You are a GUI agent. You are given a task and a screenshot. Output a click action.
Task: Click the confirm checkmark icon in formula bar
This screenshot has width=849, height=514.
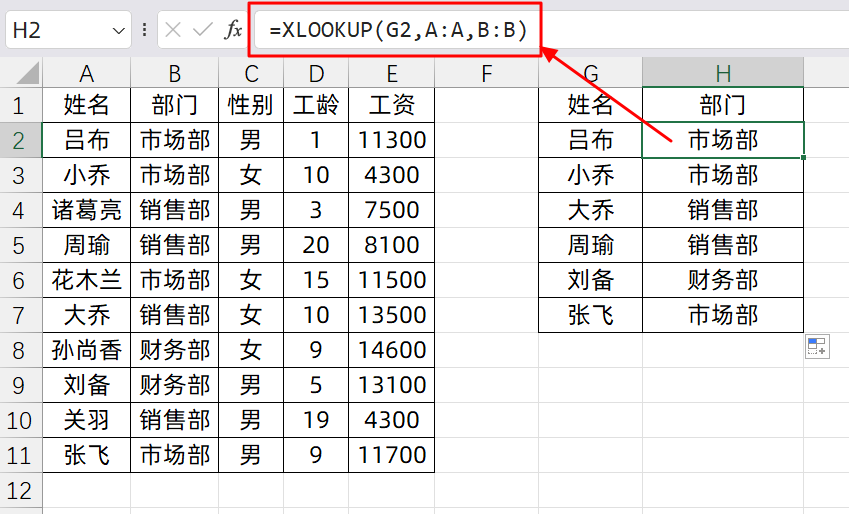[203, 30]
